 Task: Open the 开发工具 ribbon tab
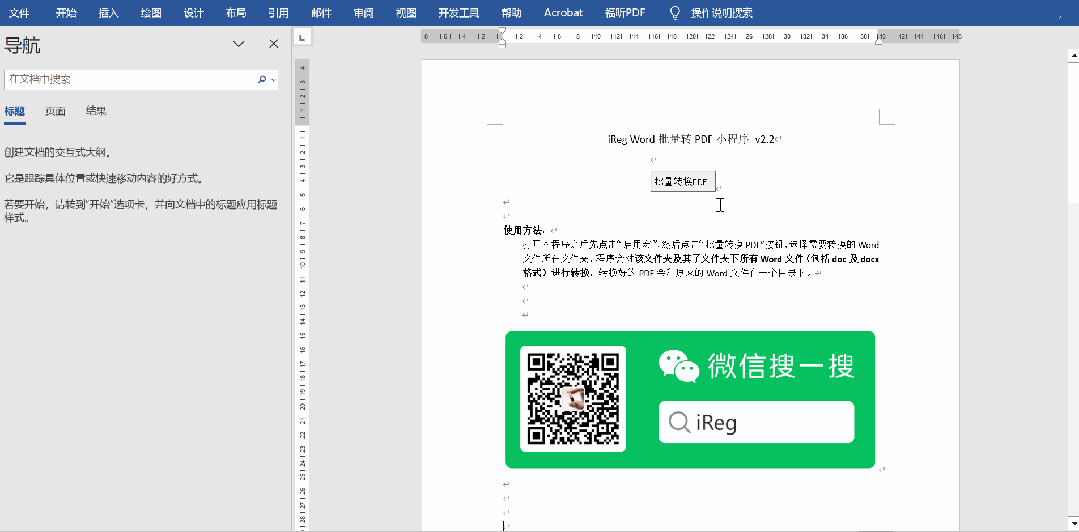(x=458, y=12)
